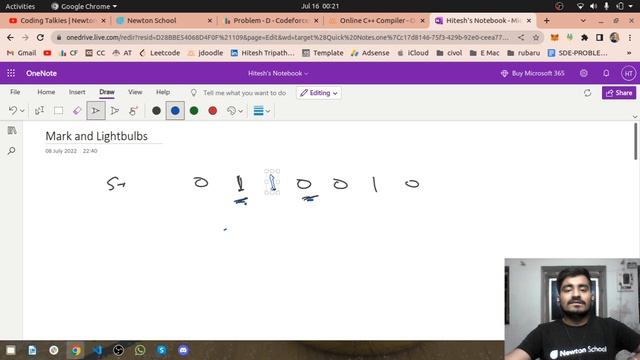
Task: Select the Text/Type selection tool
Action: (39, 111)
